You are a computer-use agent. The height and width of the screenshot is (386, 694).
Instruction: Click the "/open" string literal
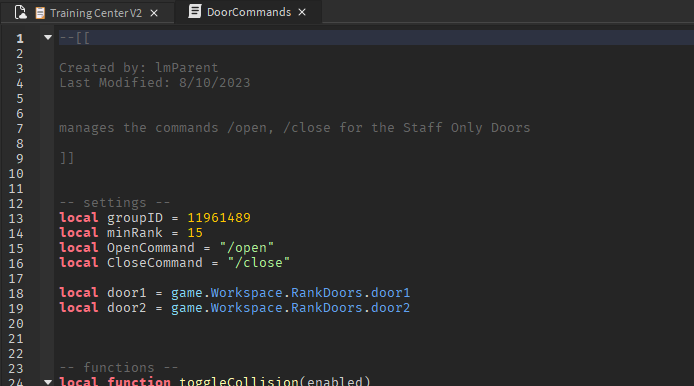click(247, 248)
